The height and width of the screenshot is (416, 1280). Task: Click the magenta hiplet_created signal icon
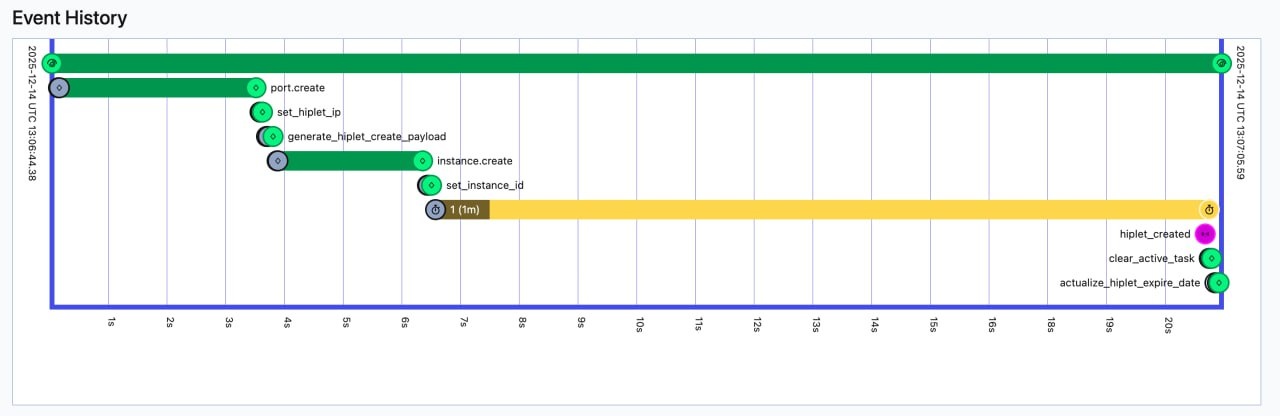click(1205, 234)
